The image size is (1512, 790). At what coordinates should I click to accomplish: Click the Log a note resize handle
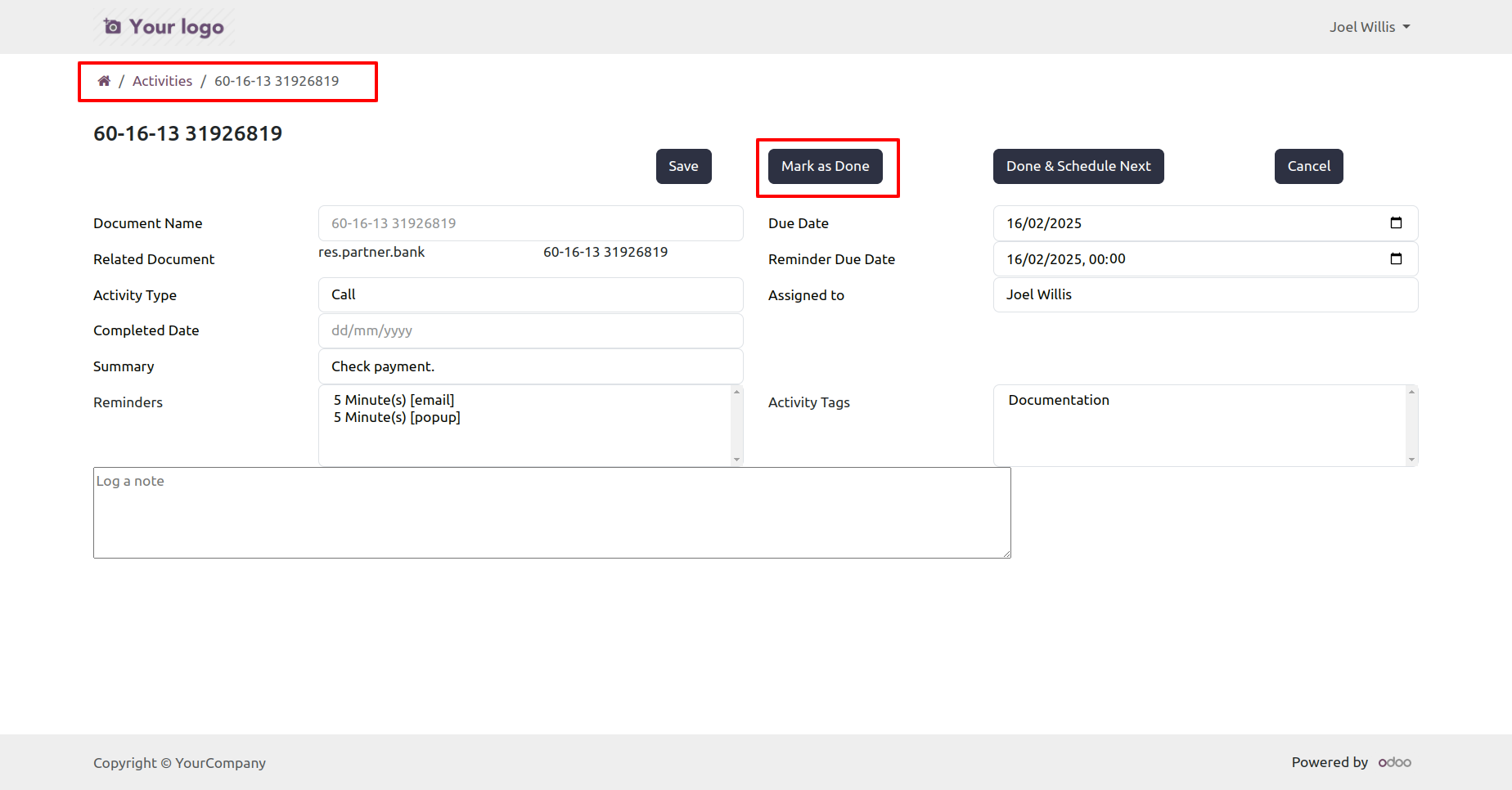(x=1006, y=553)
